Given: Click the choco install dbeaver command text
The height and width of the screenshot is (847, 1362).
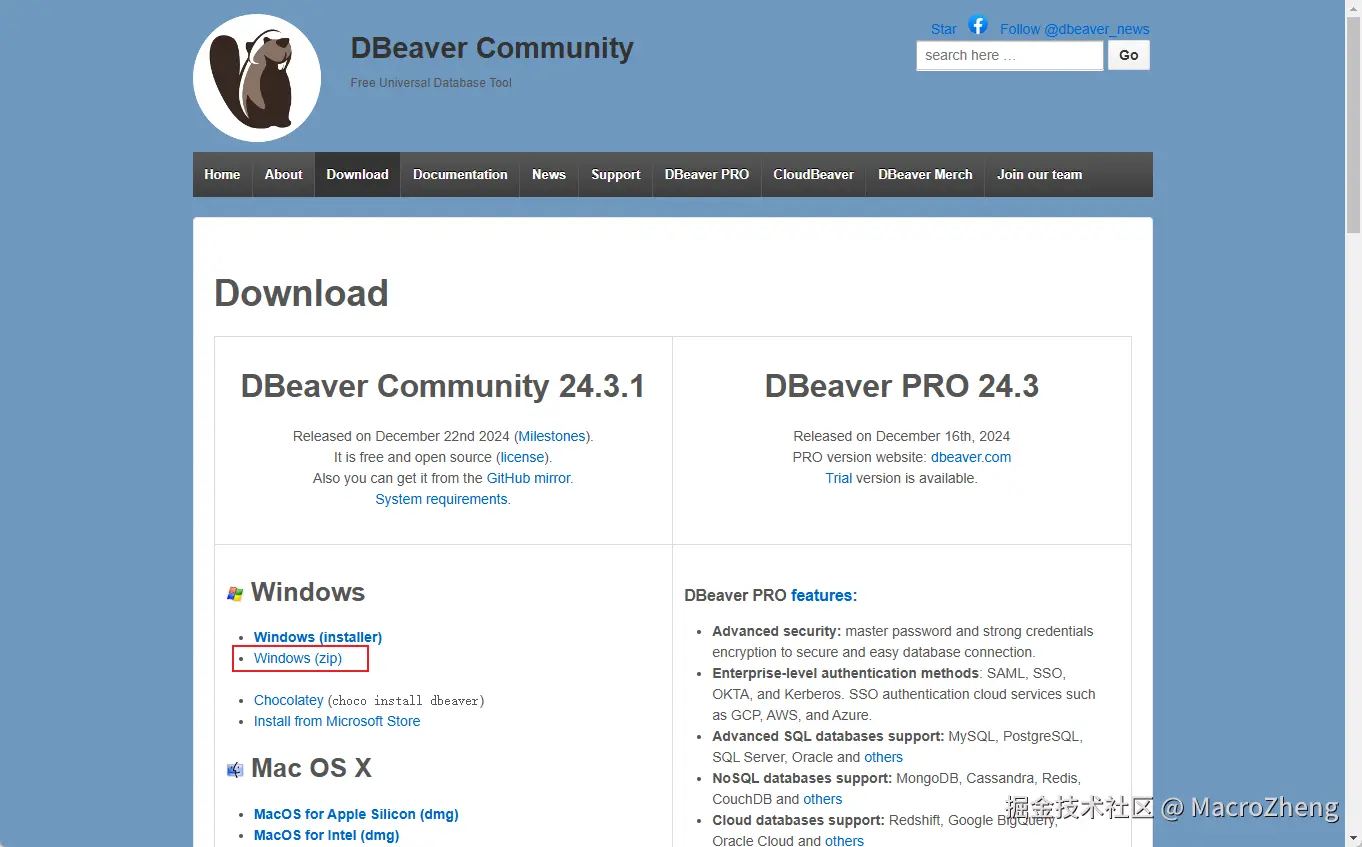Looking at the screenshot, I should (x=406, y=701).
